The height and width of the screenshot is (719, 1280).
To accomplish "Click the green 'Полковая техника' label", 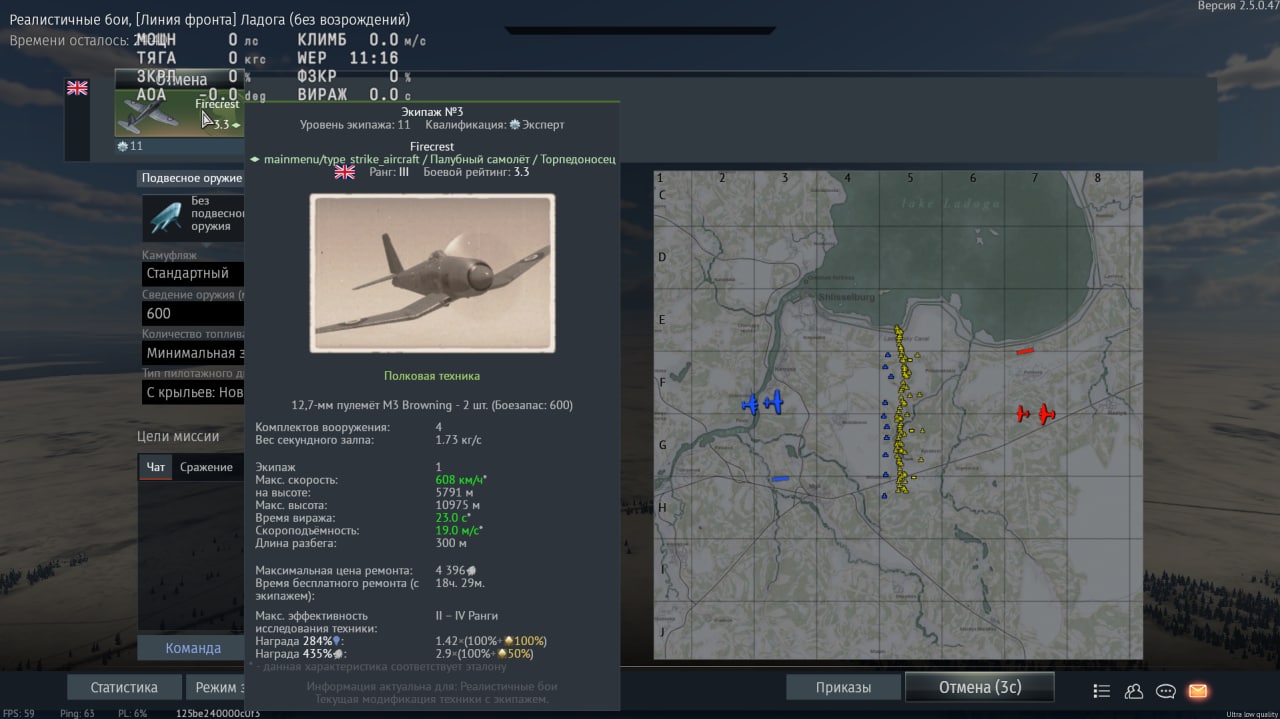I will coord(432,376).
